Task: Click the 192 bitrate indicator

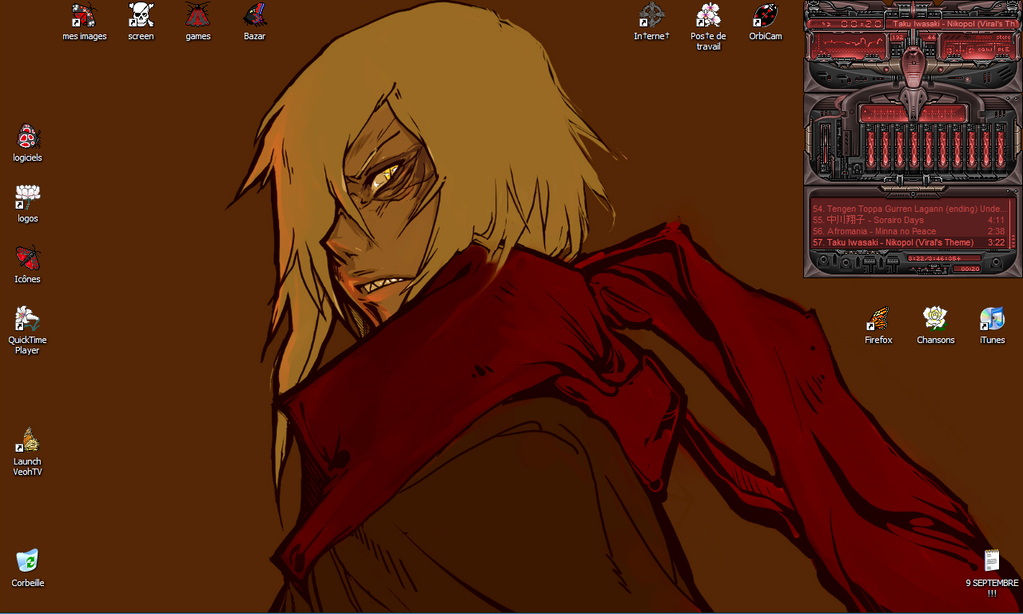Action: [x=898, y=37]
